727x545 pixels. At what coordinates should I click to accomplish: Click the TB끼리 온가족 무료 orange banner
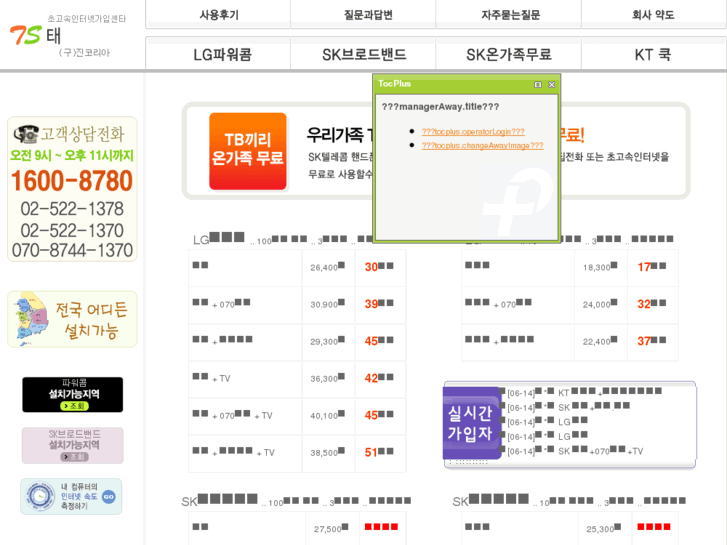248,151
